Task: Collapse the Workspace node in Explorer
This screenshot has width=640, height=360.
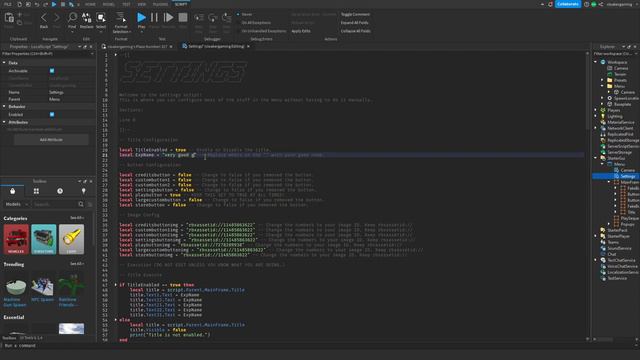Action: (596, 62)
